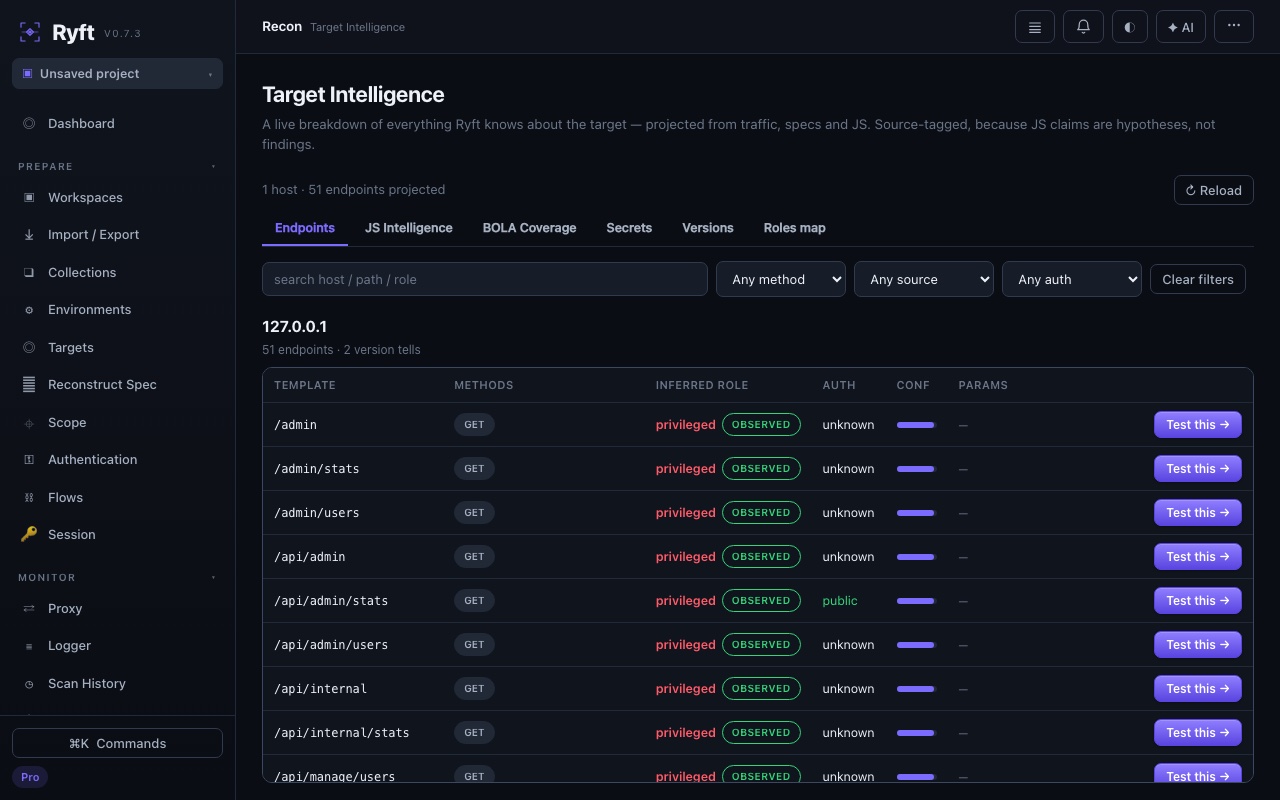Click the search host / path / role field
Screen dimensions: 1280x800
[x=485, y=279]
